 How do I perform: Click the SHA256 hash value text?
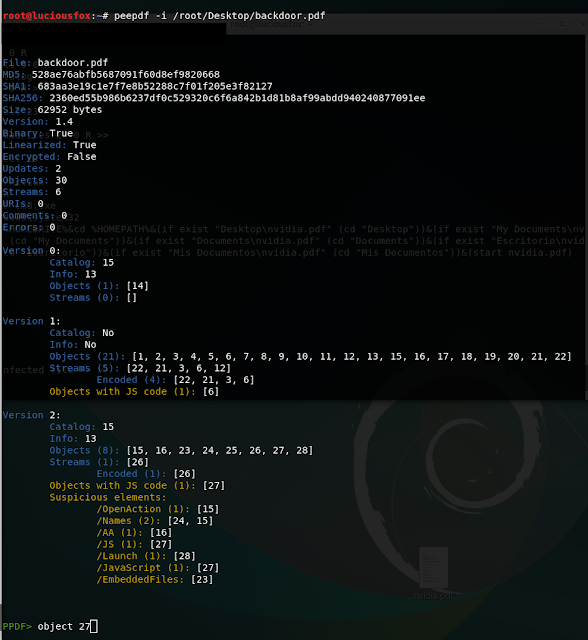point(237,98)
